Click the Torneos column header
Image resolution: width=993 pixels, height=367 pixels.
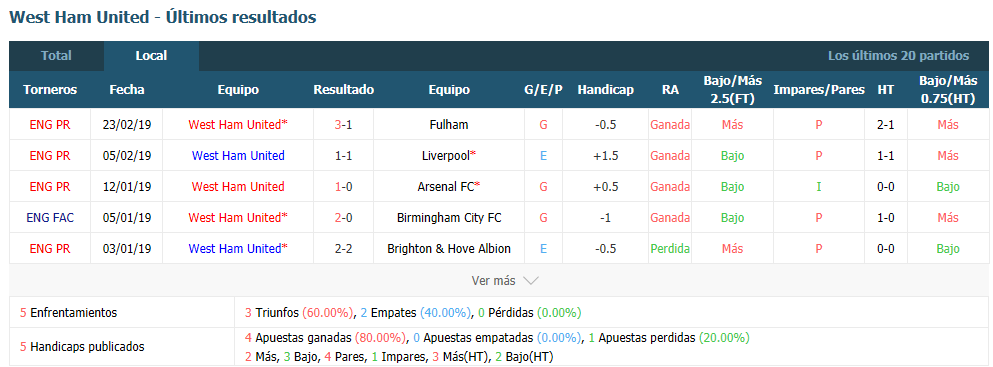(50, 90)
